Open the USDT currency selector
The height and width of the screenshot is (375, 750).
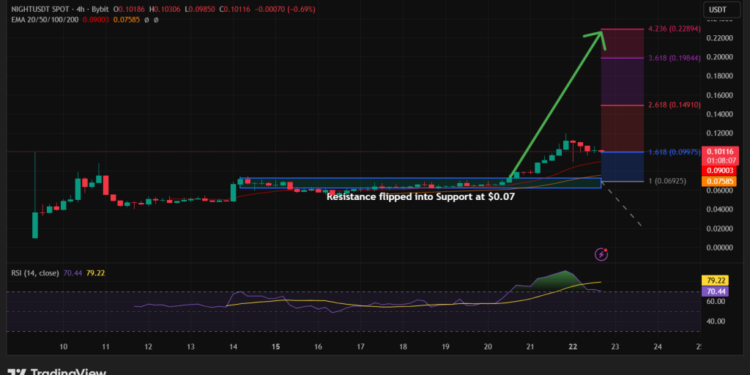pos(721,10)
